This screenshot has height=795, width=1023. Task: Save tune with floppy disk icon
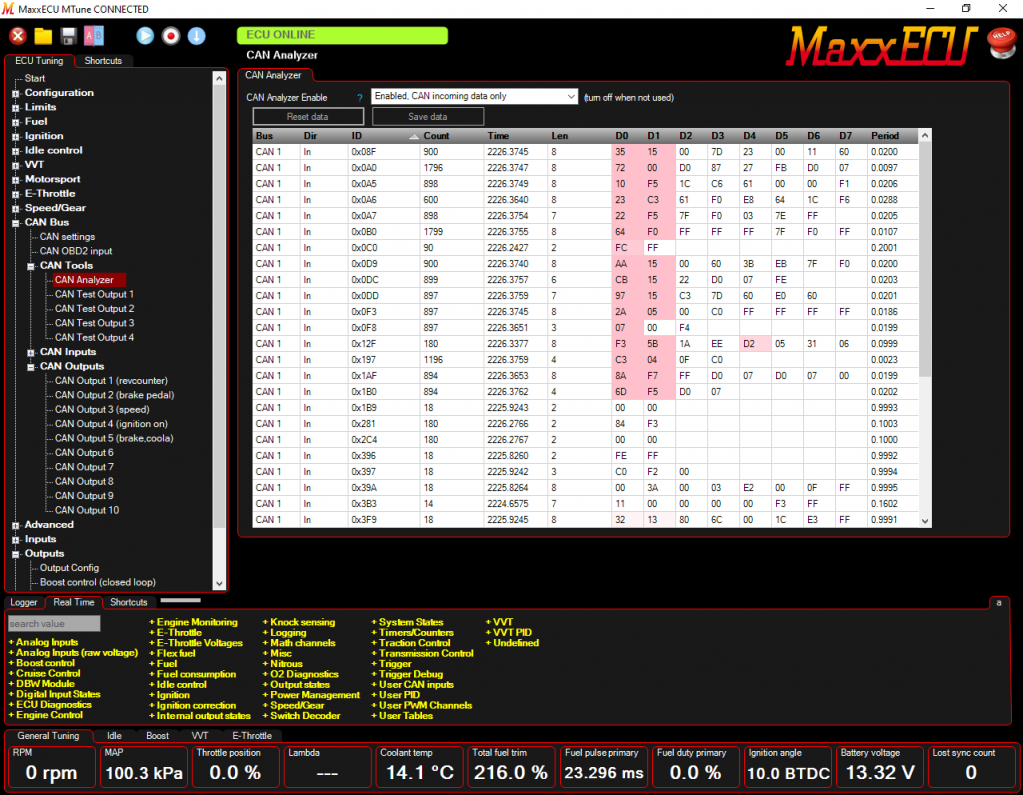[69, 36]
